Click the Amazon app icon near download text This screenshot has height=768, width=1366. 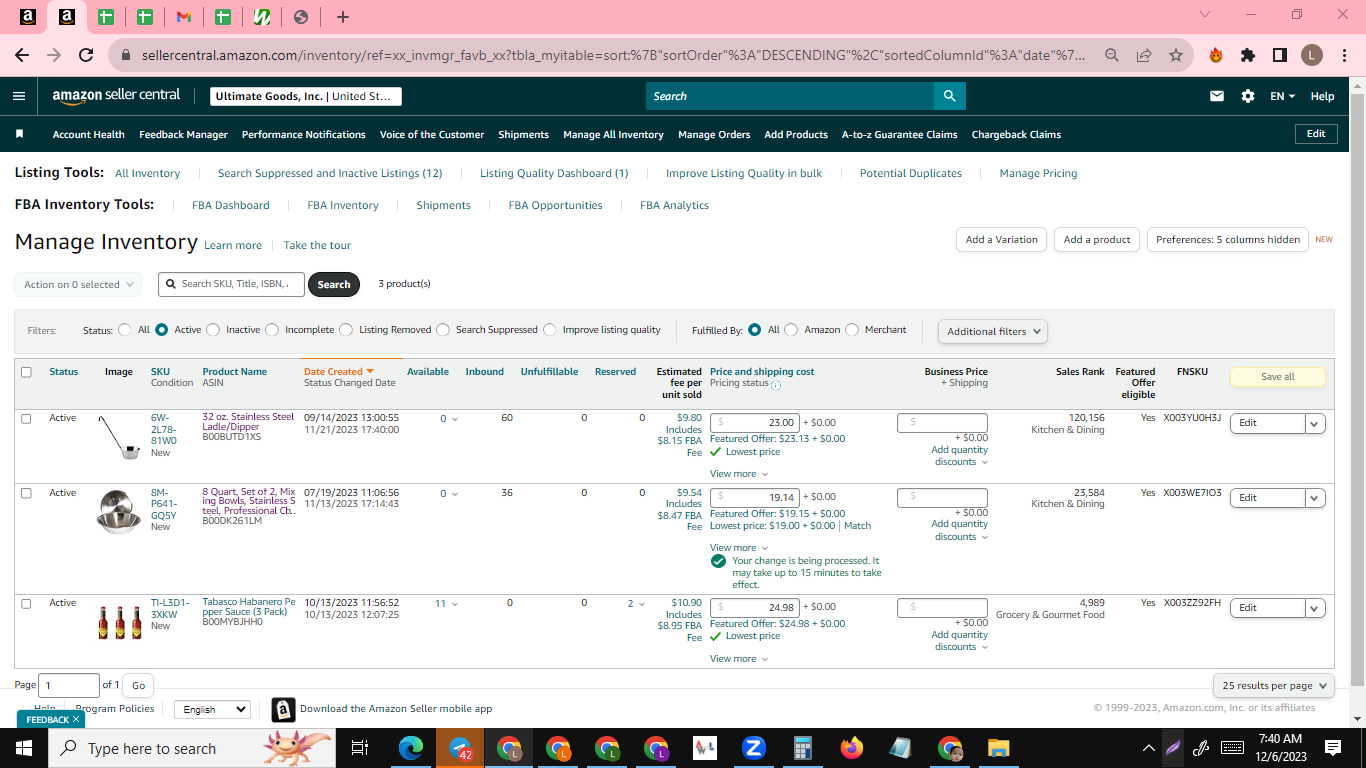point(283,709)
